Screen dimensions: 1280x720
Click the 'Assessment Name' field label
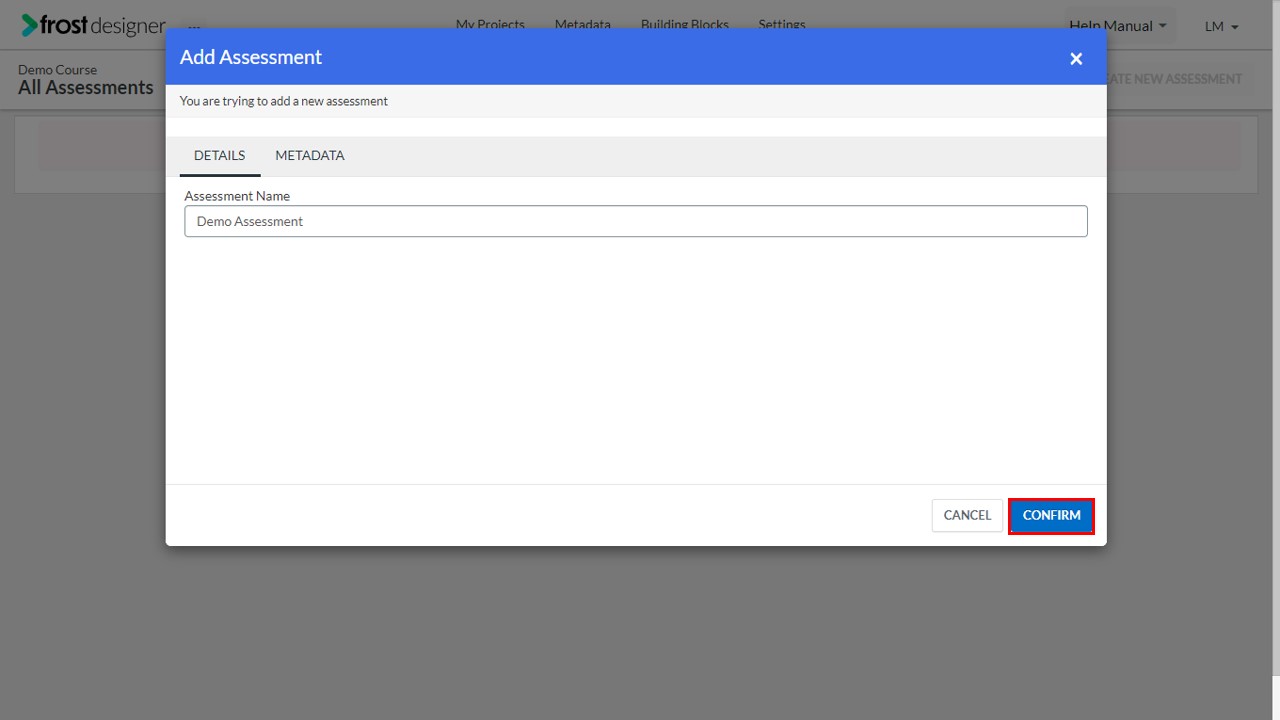[x=237, y=196]
